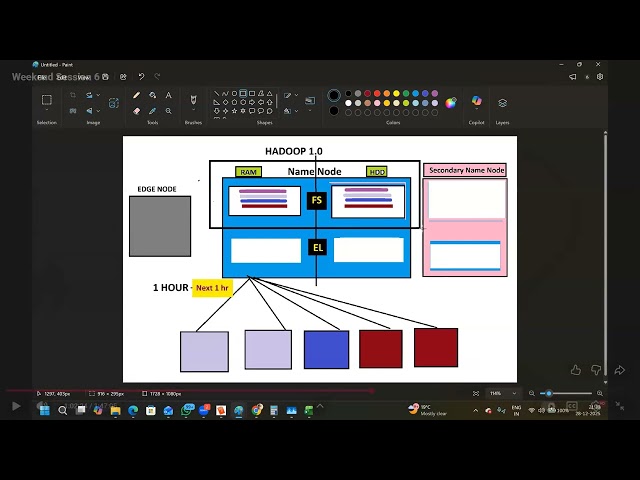Screen dimensions: 640x480
Task: Click the Undo arrow in title bar
Action: point(141,76)
